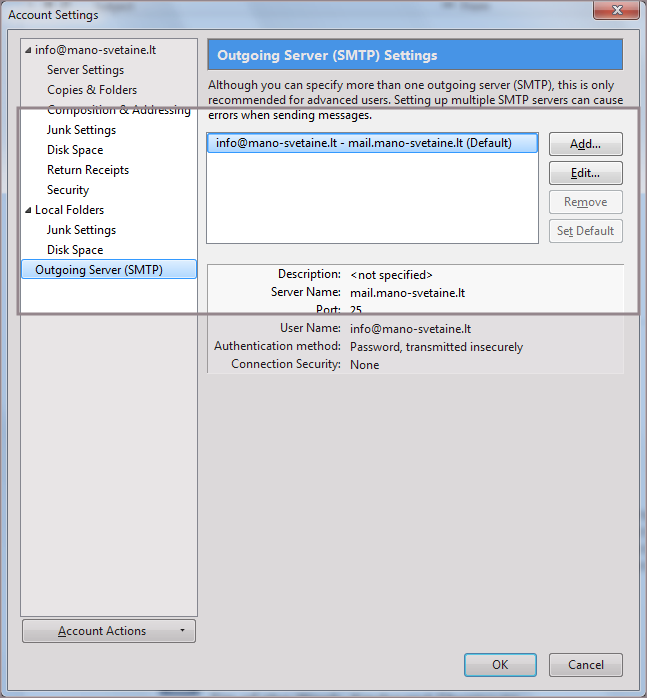The image size is (647, 698).
Task: Select the Local Folders entry
Action: [x=69, y=210]
